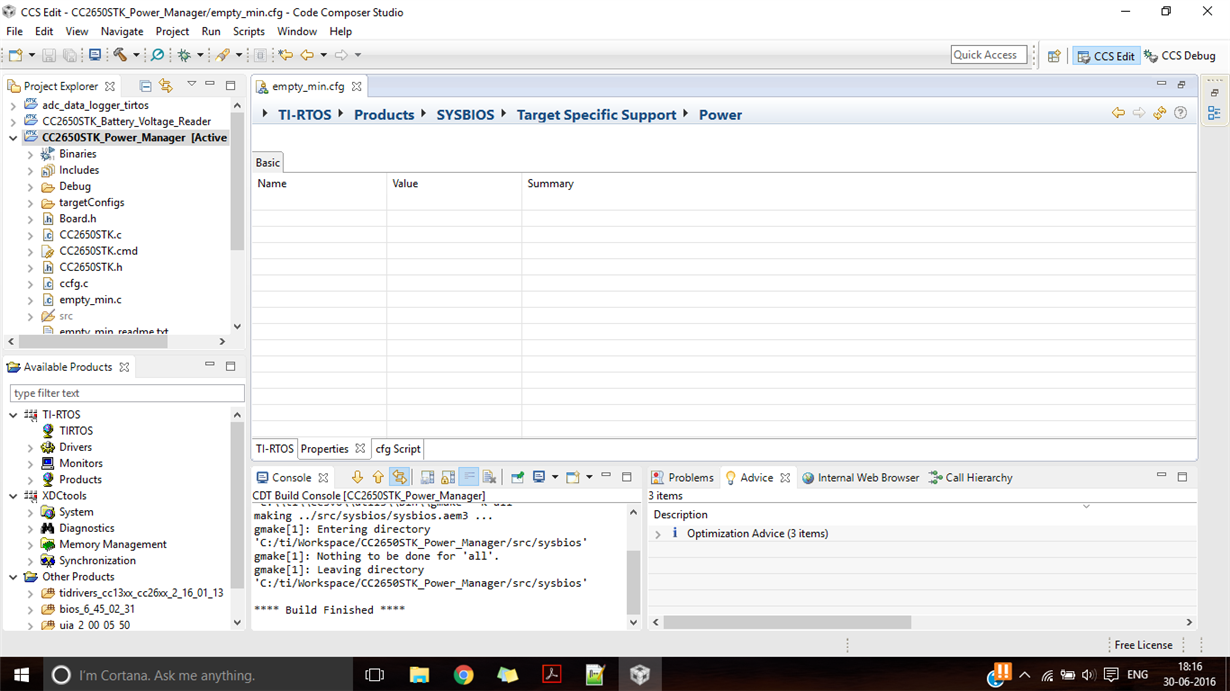The height and width of the screenshot is (691, 1230).
Task: Select empty_min.c file in Project Explorer
Action: point(90,300)
